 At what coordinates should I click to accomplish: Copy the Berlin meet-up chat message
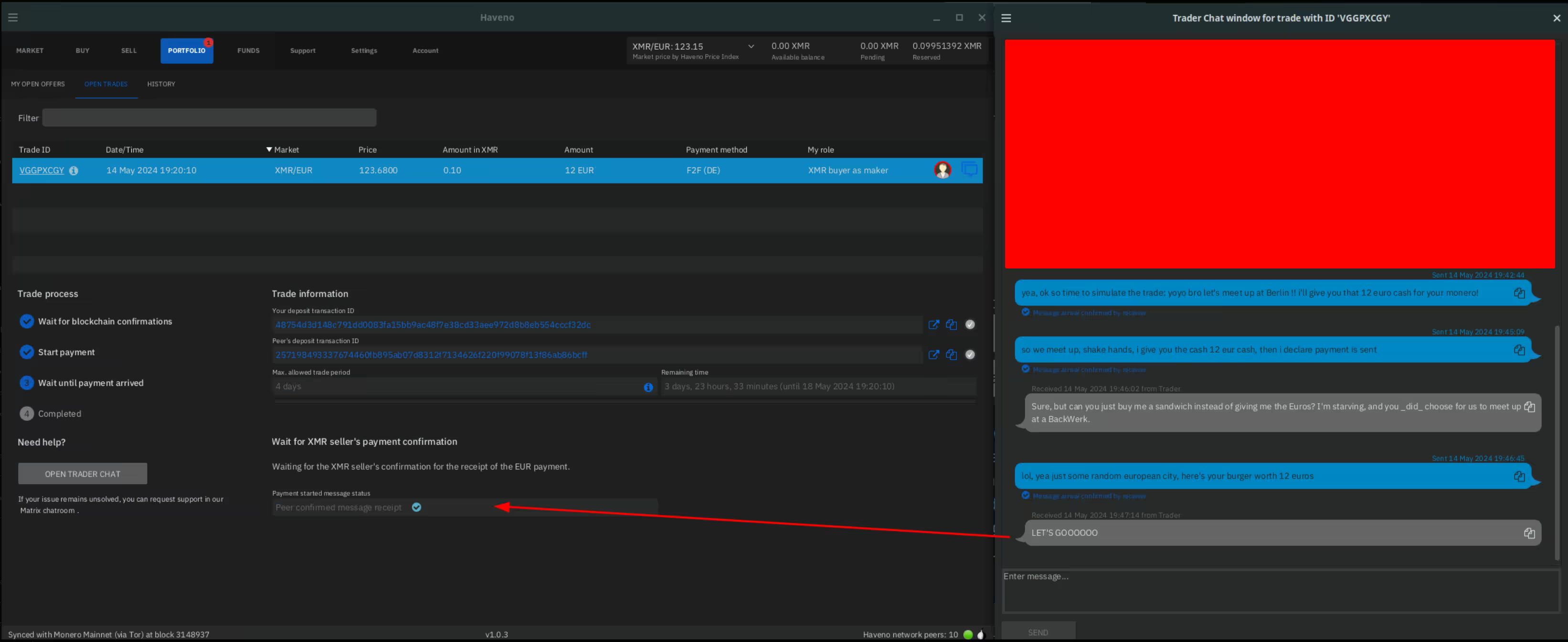[x=1519, y=293]
